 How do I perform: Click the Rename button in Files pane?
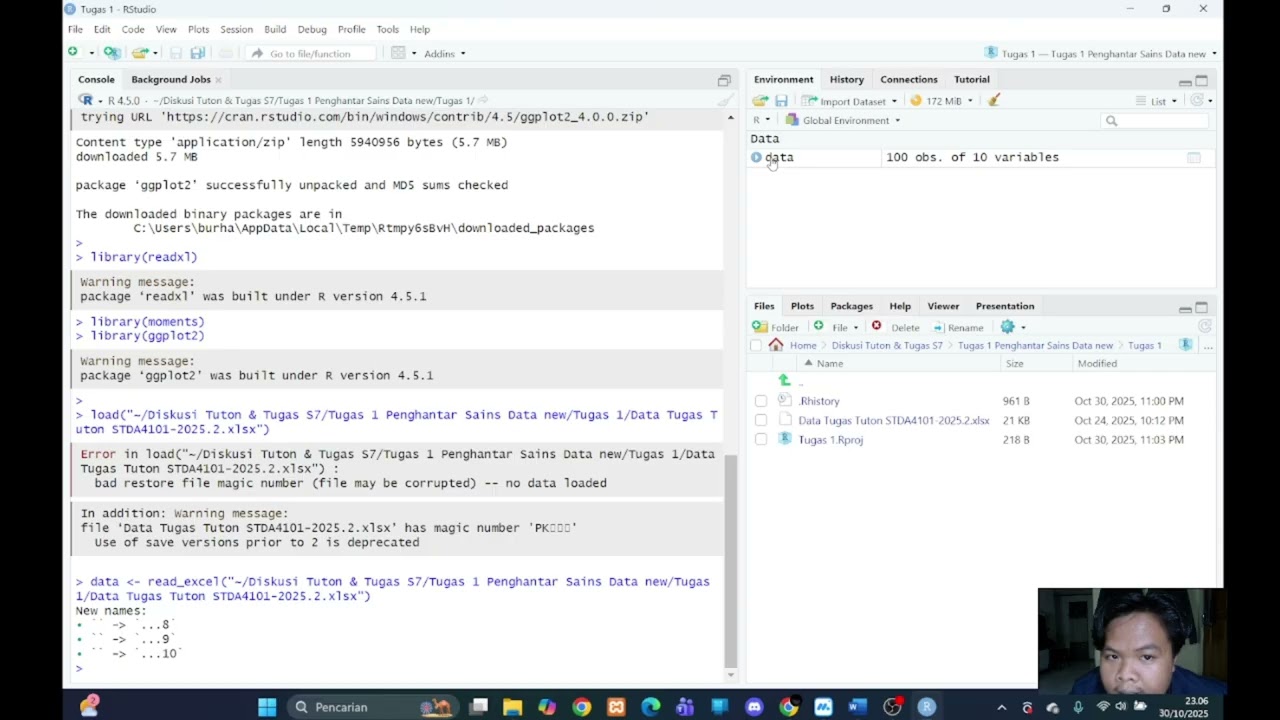pos(958,327)
